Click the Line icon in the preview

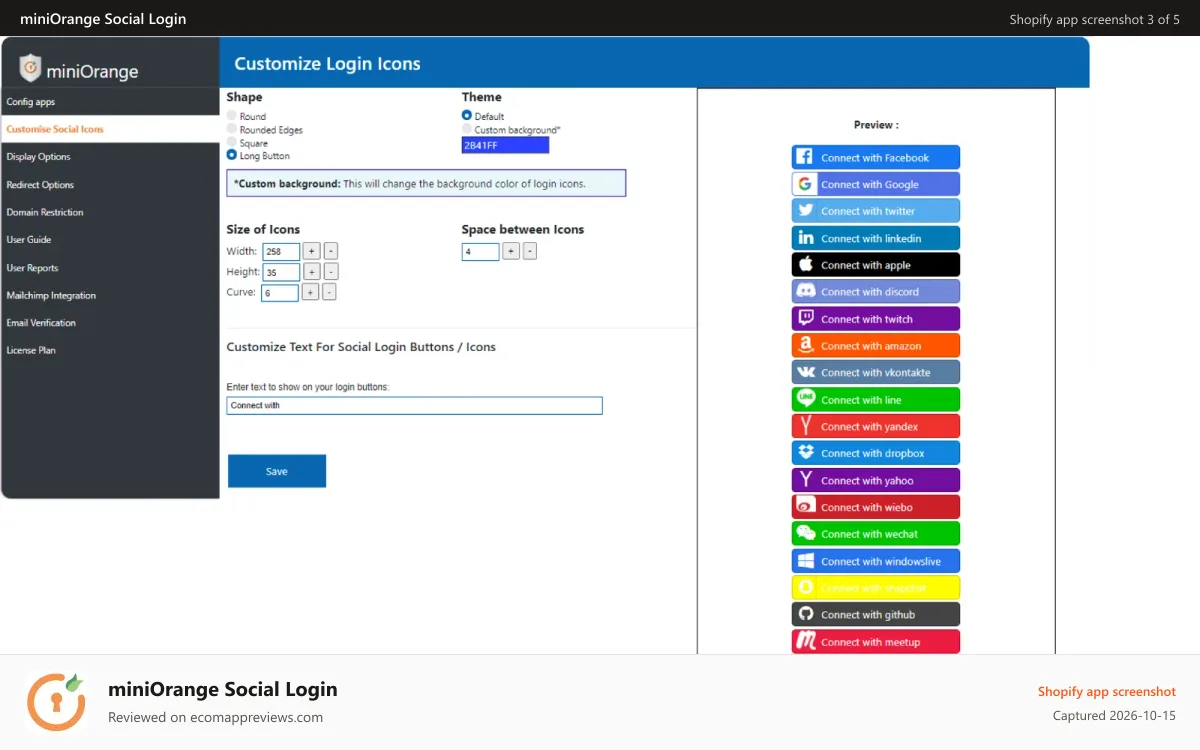click(x=805, y=399)
